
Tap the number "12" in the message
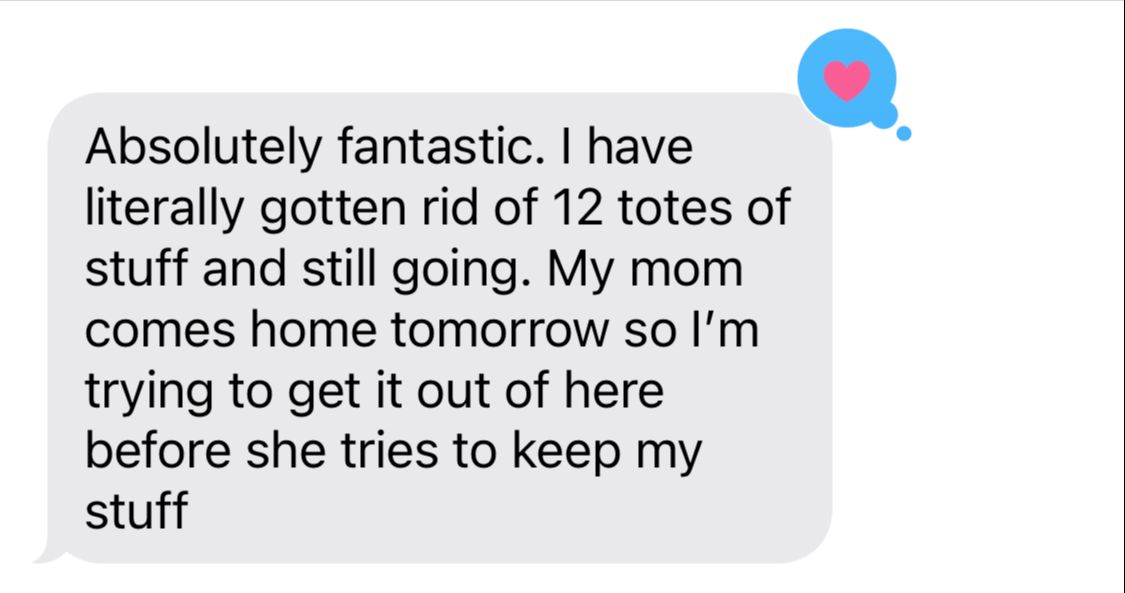578,210
